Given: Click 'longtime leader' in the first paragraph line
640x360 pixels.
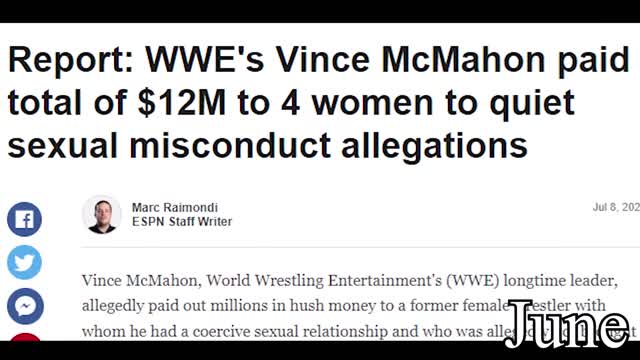Looking at the screenshot, I should point(559,281).
